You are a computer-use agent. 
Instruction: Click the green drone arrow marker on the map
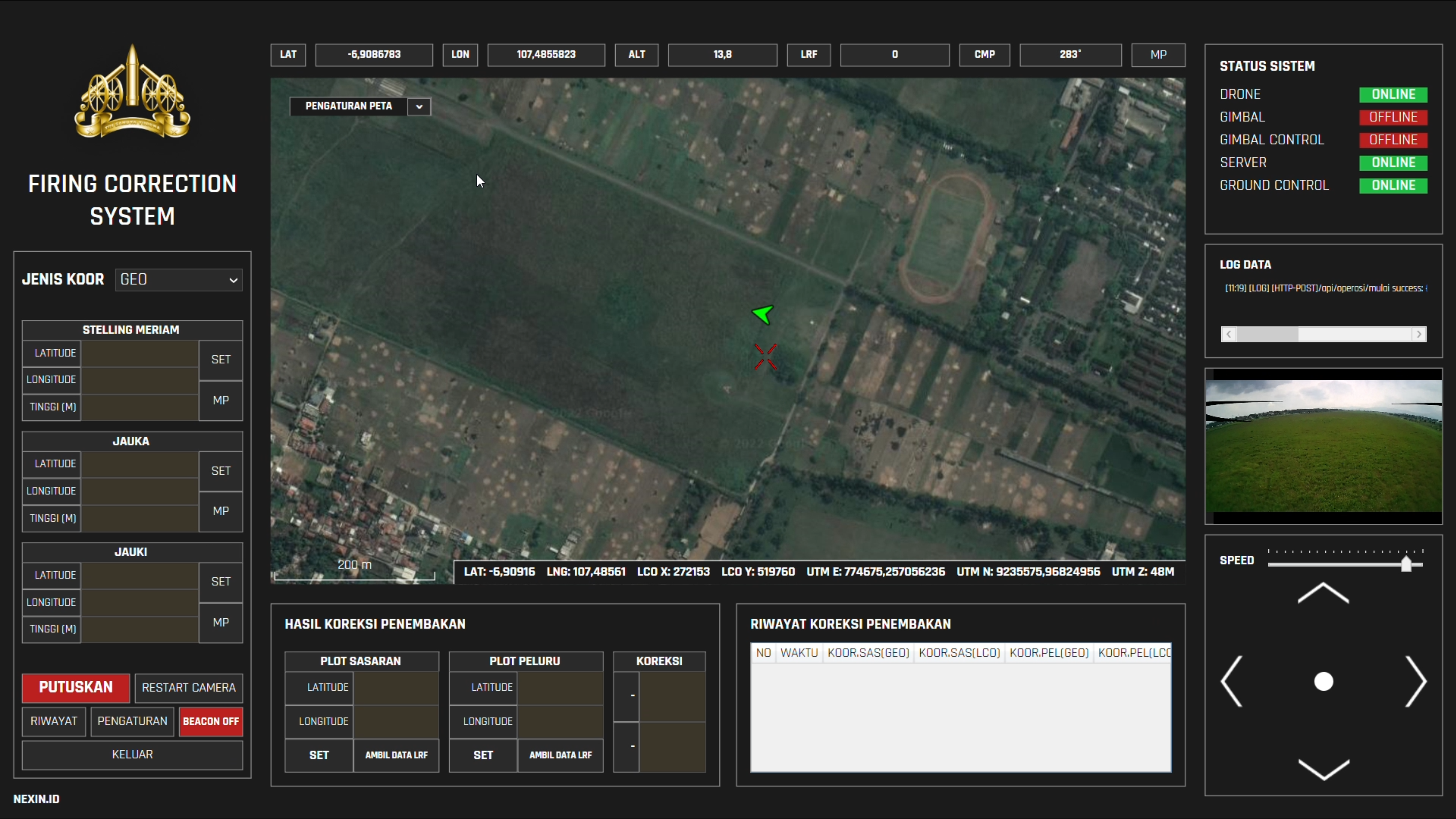[763, 314]
